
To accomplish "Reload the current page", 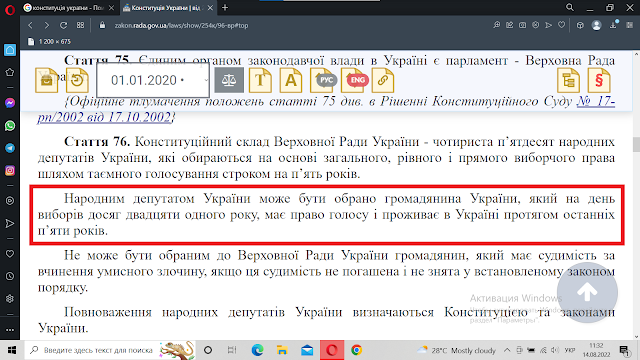I will point(63,25).
